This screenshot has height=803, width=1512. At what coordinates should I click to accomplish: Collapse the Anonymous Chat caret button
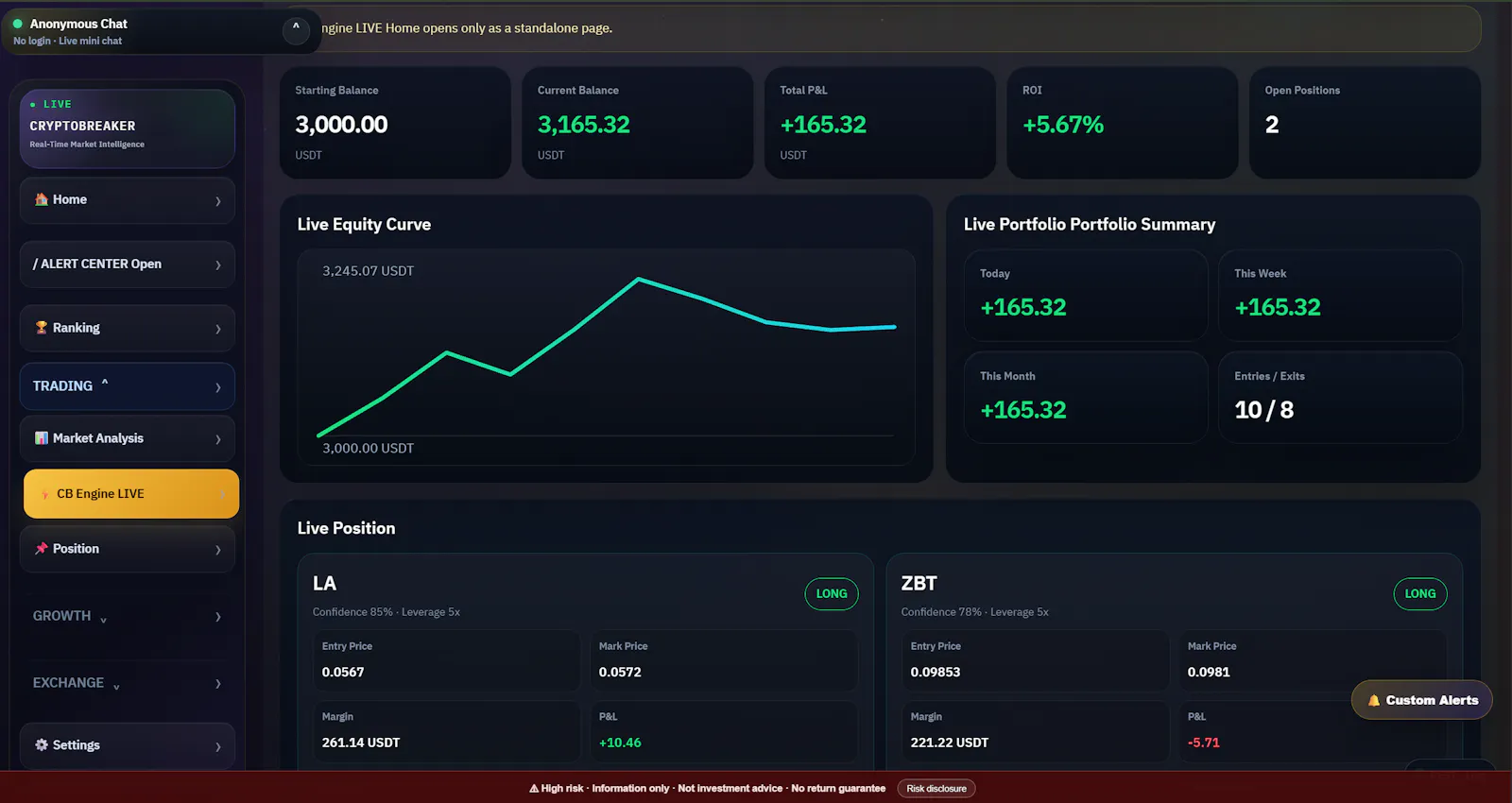click(296, 30)
